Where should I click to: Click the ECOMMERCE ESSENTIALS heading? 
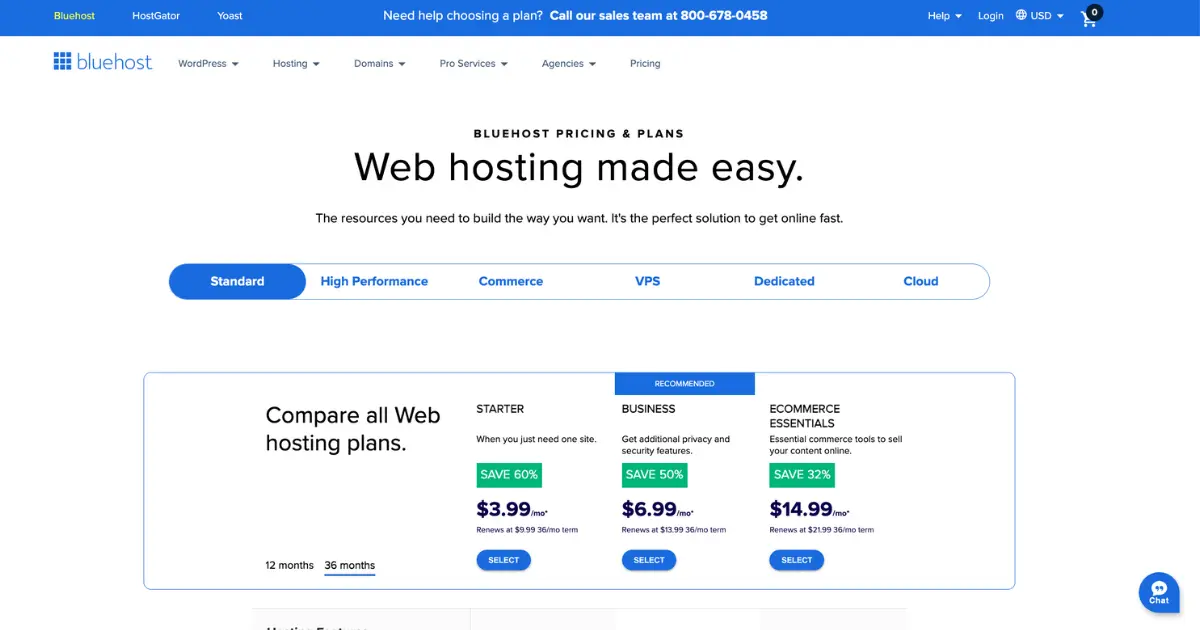click(805, 416)
